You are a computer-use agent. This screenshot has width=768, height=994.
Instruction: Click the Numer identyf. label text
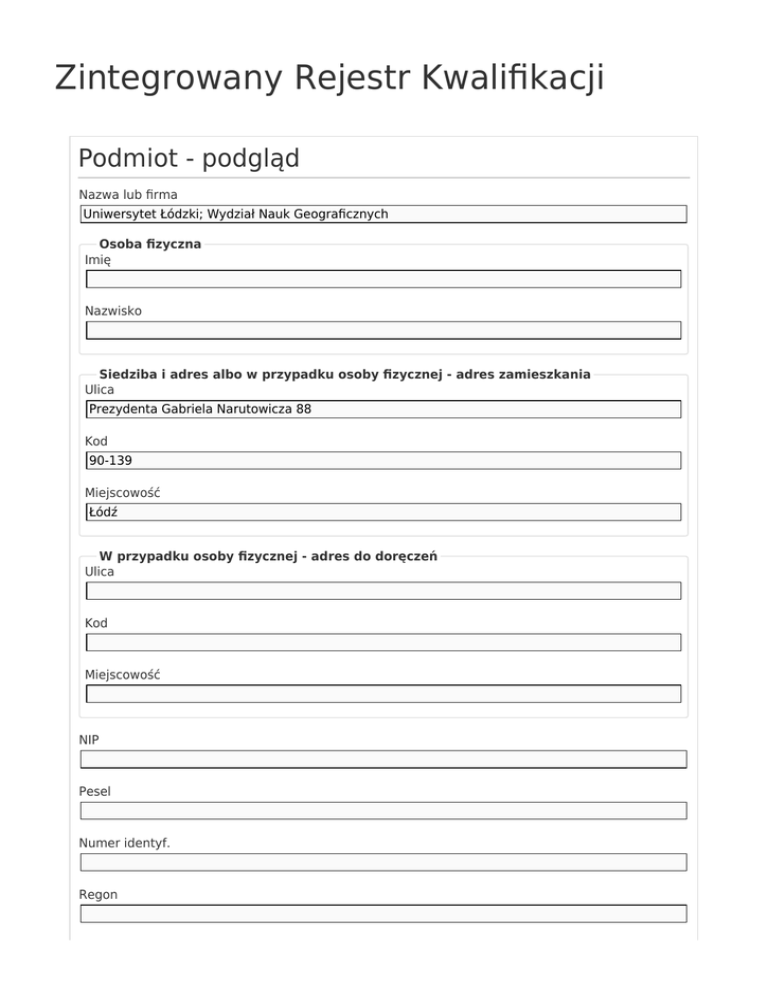[124, 843]
